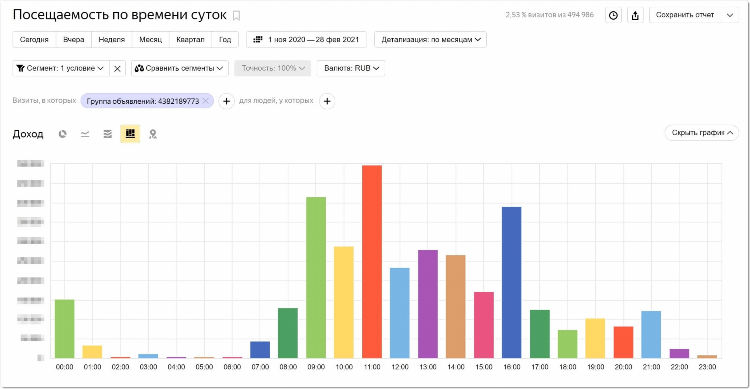The width and height of the screenshot is (750, 389).
Task: Open the export/share report icon
Action: pyautogui.click(x=635, y=15)
